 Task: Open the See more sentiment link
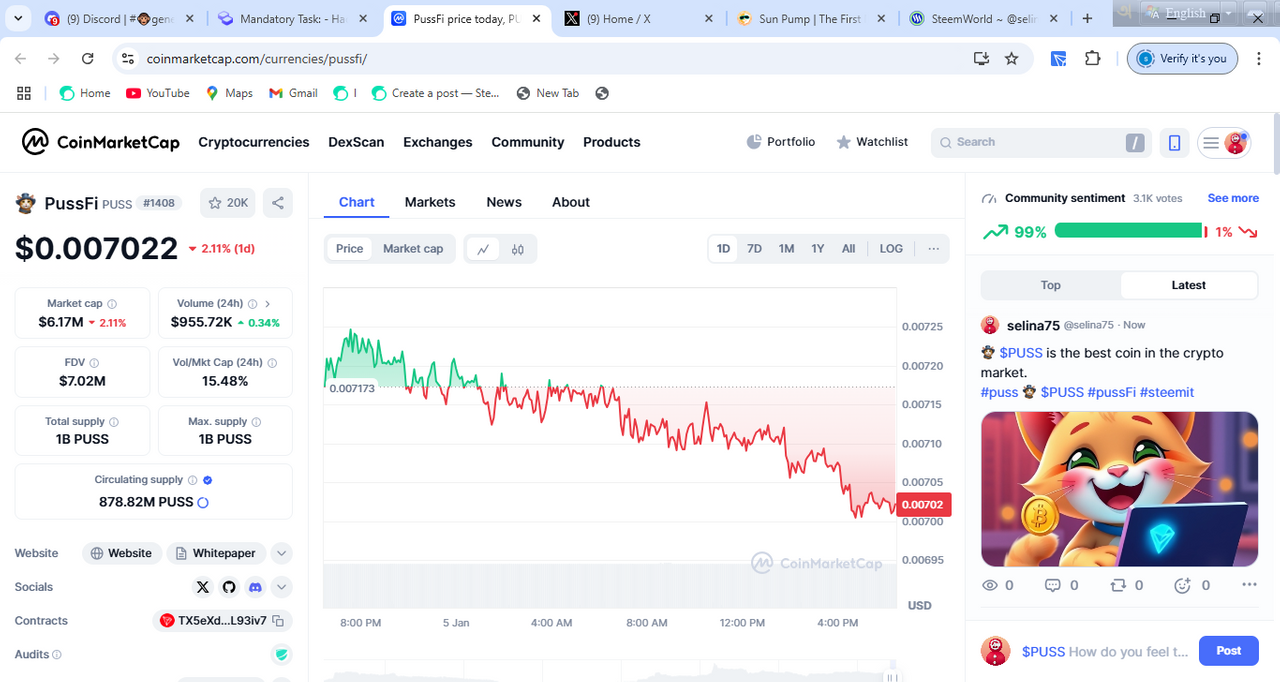[x=1233, y=198]
